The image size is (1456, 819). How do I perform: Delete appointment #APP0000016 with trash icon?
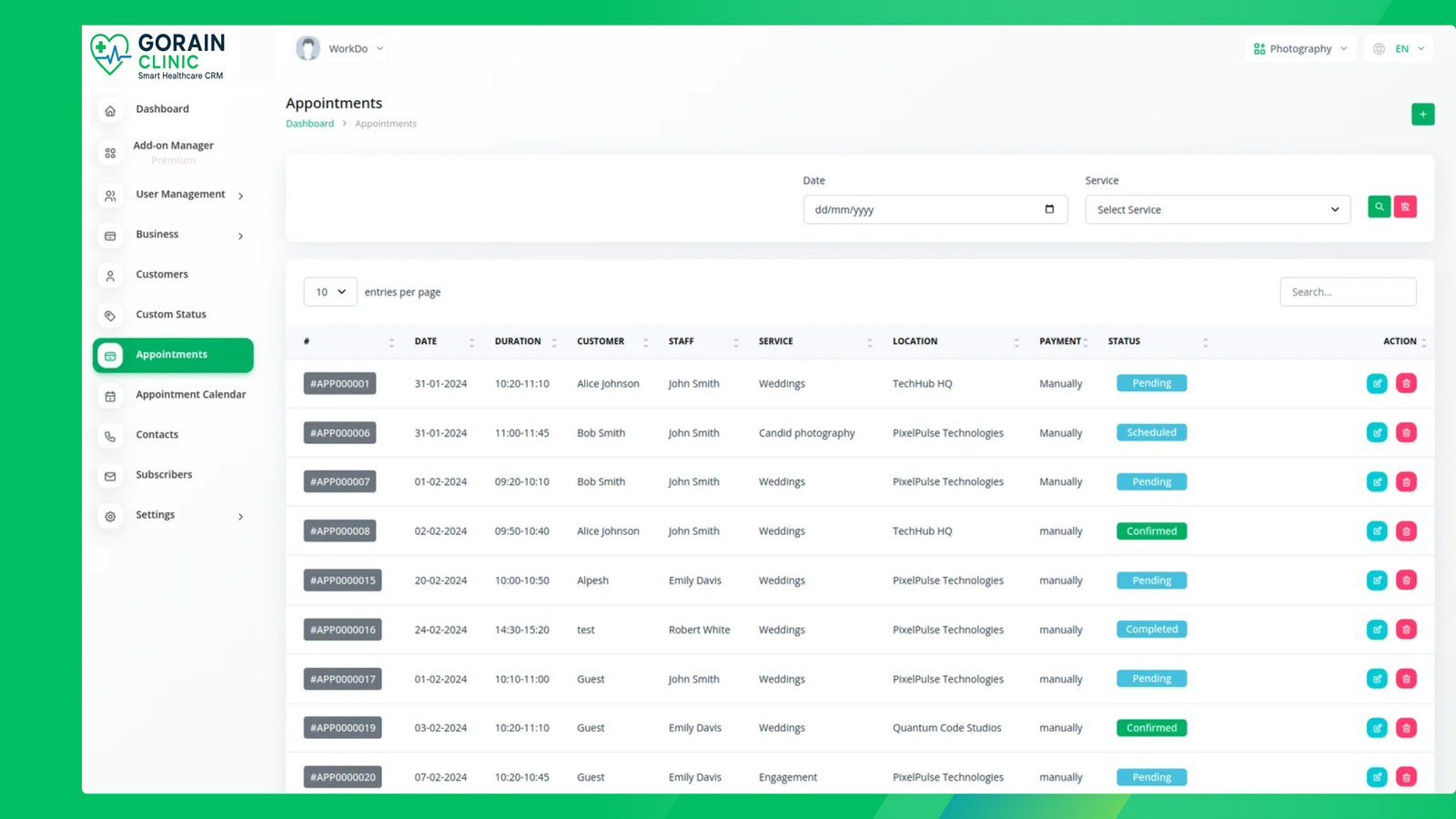tap(1406, 630)
